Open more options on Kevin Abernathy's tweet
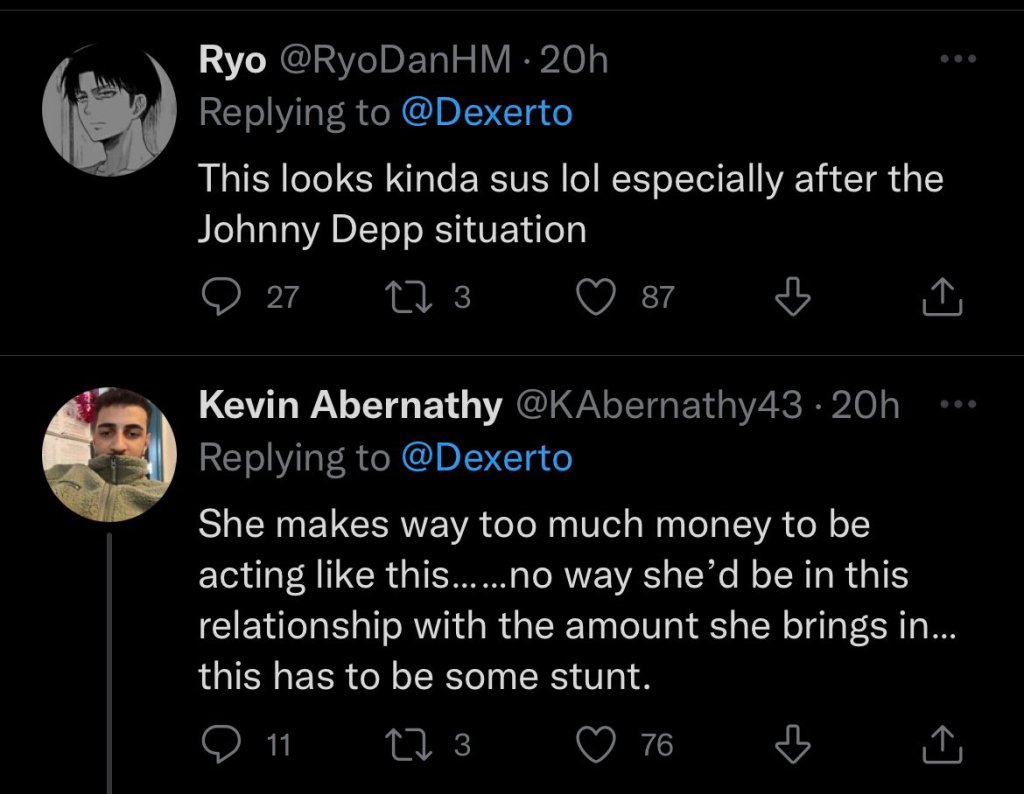1024x794 pixels. (x=958, y=404)
